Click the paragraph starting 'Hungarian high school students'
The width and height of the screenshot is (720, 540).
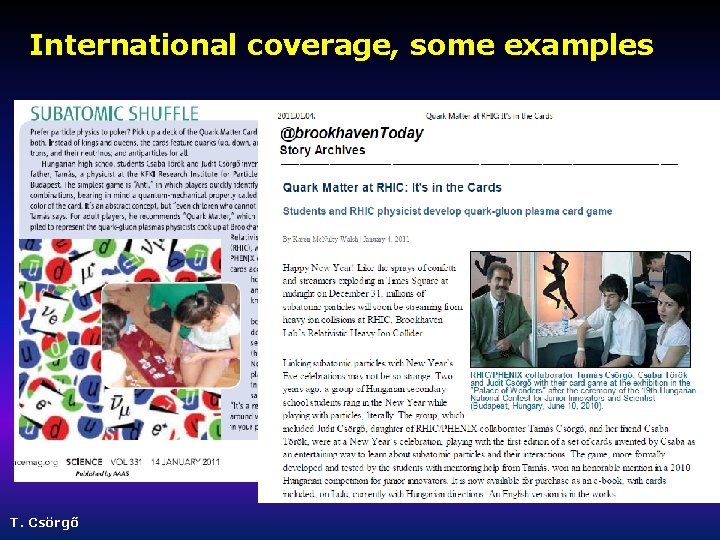tap(144, 195)
